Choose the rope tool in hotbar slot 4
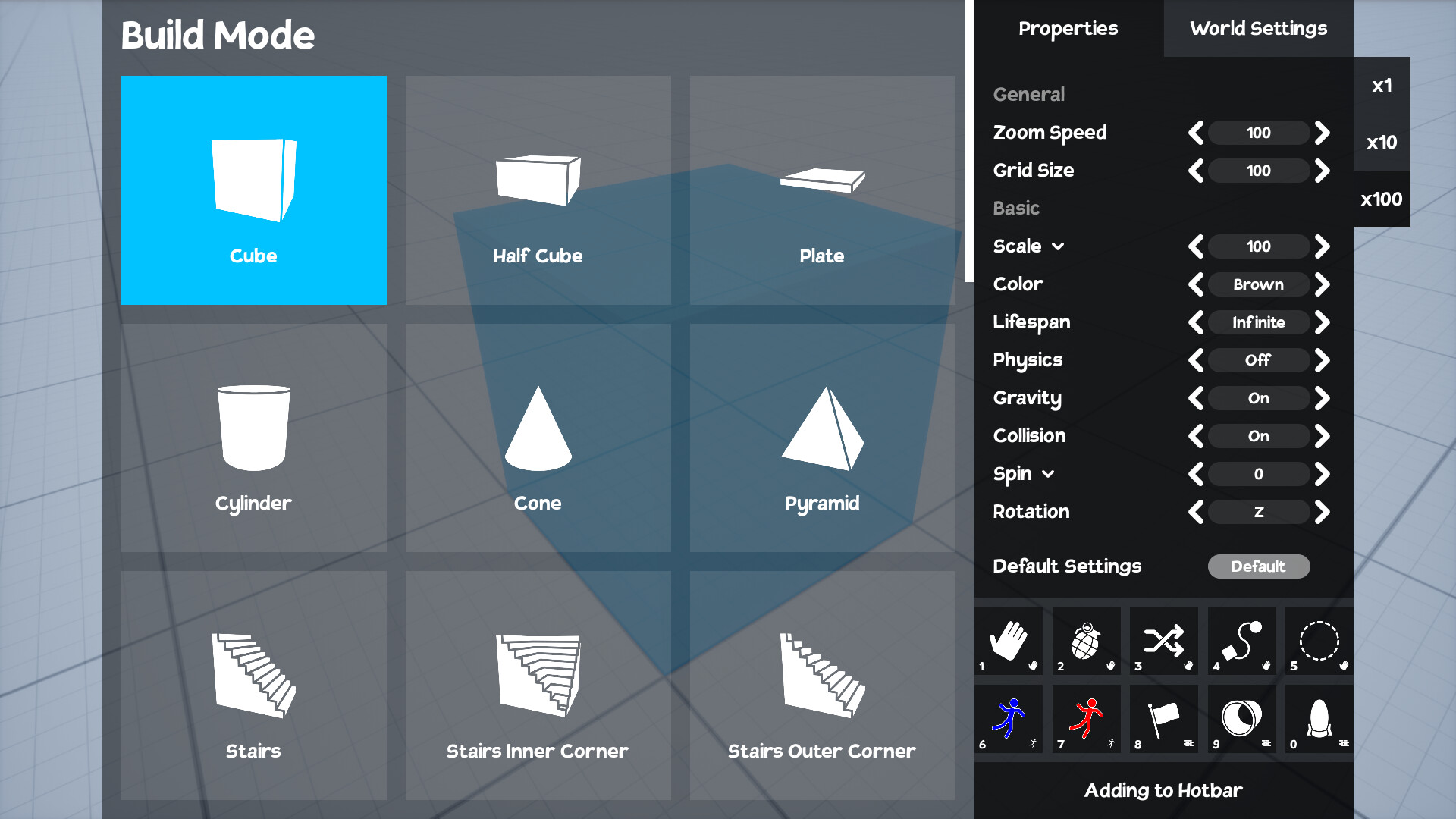Viewport: 1456px width, 819px height. (x=1241, y=641)
